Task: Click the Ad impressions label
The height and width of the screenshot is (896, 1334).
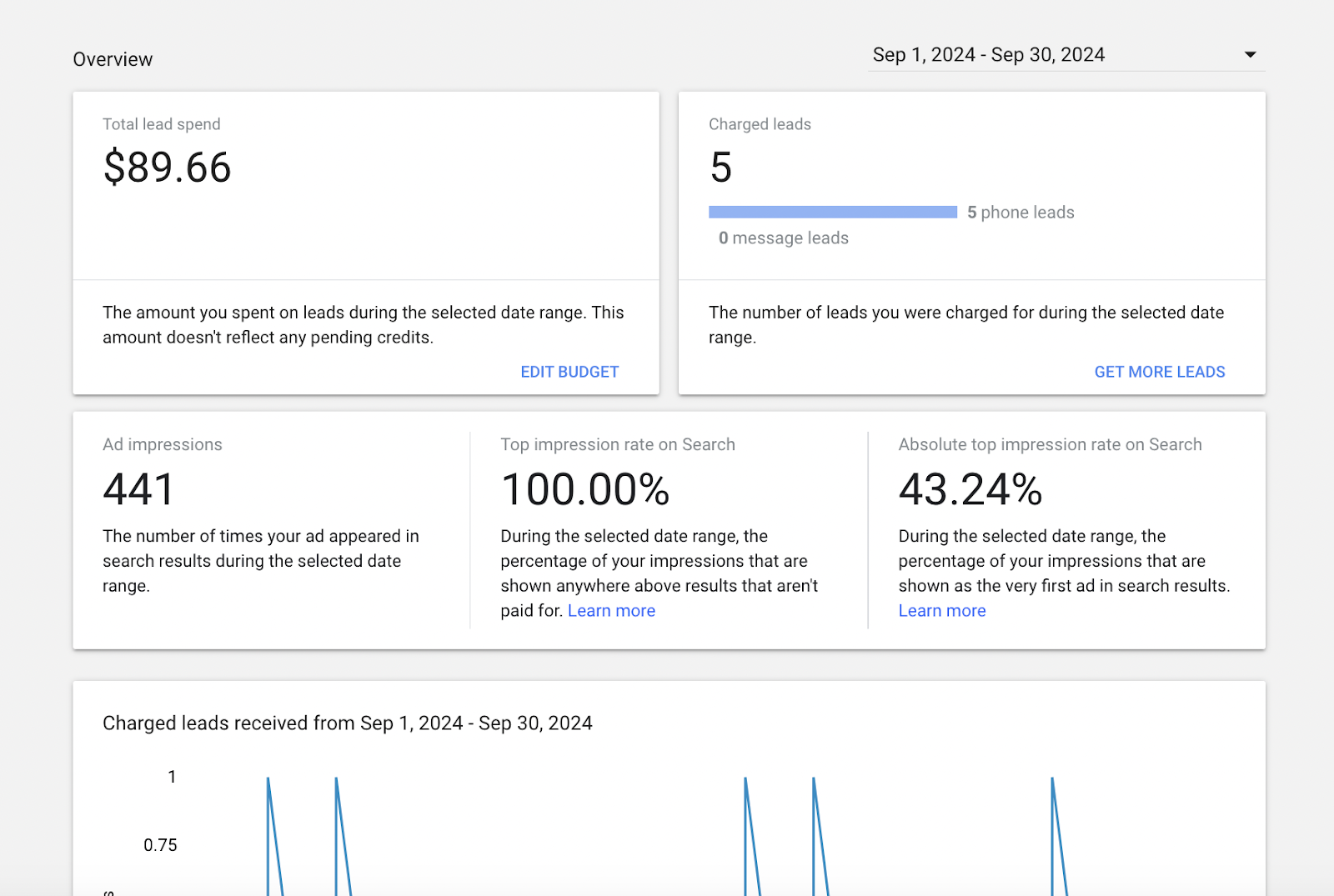Action: click(163, 445)
